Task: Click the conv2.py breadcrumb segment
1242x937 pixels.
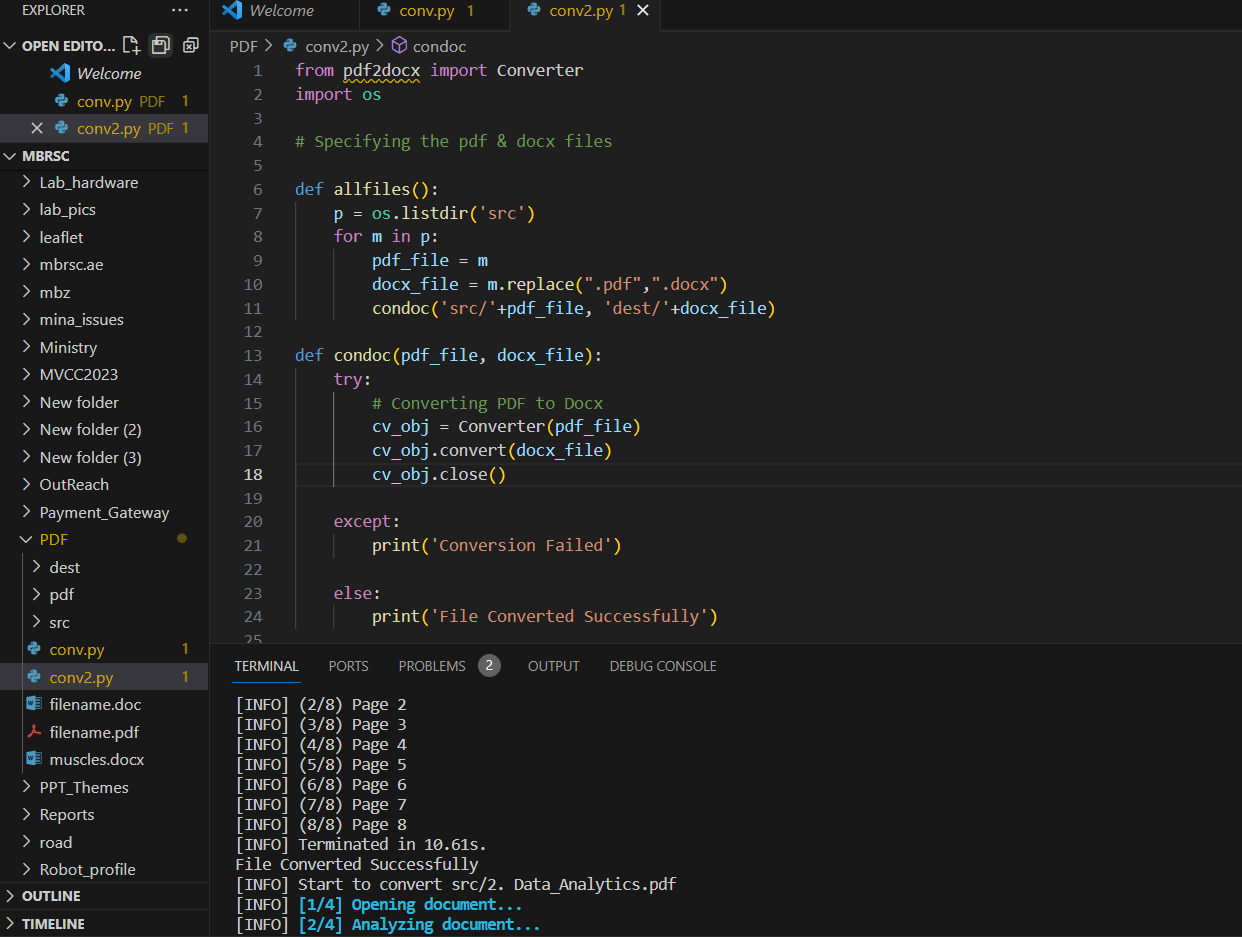Action: 336,46
